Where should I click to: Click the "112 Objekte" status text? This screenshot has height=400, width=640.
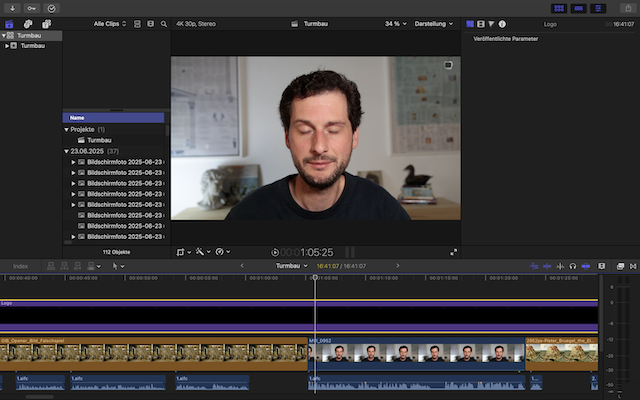(x=116, y=252)
